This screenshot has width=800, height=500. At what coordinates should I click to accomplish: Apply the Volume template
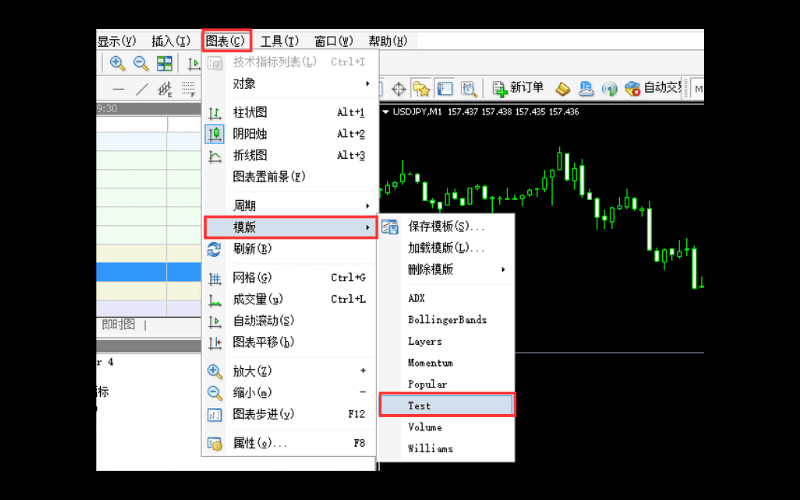pyautogui.click(x=446, y=427)
